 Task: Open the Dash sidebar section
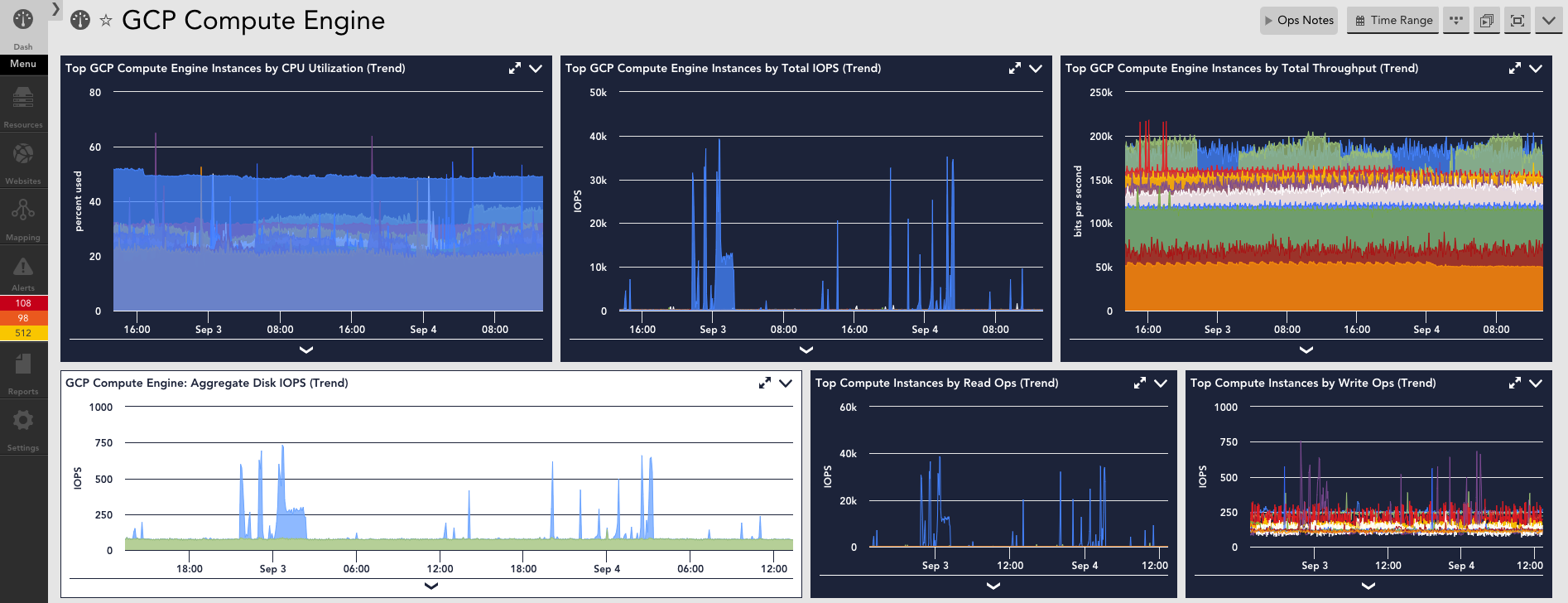click(23, 27)
